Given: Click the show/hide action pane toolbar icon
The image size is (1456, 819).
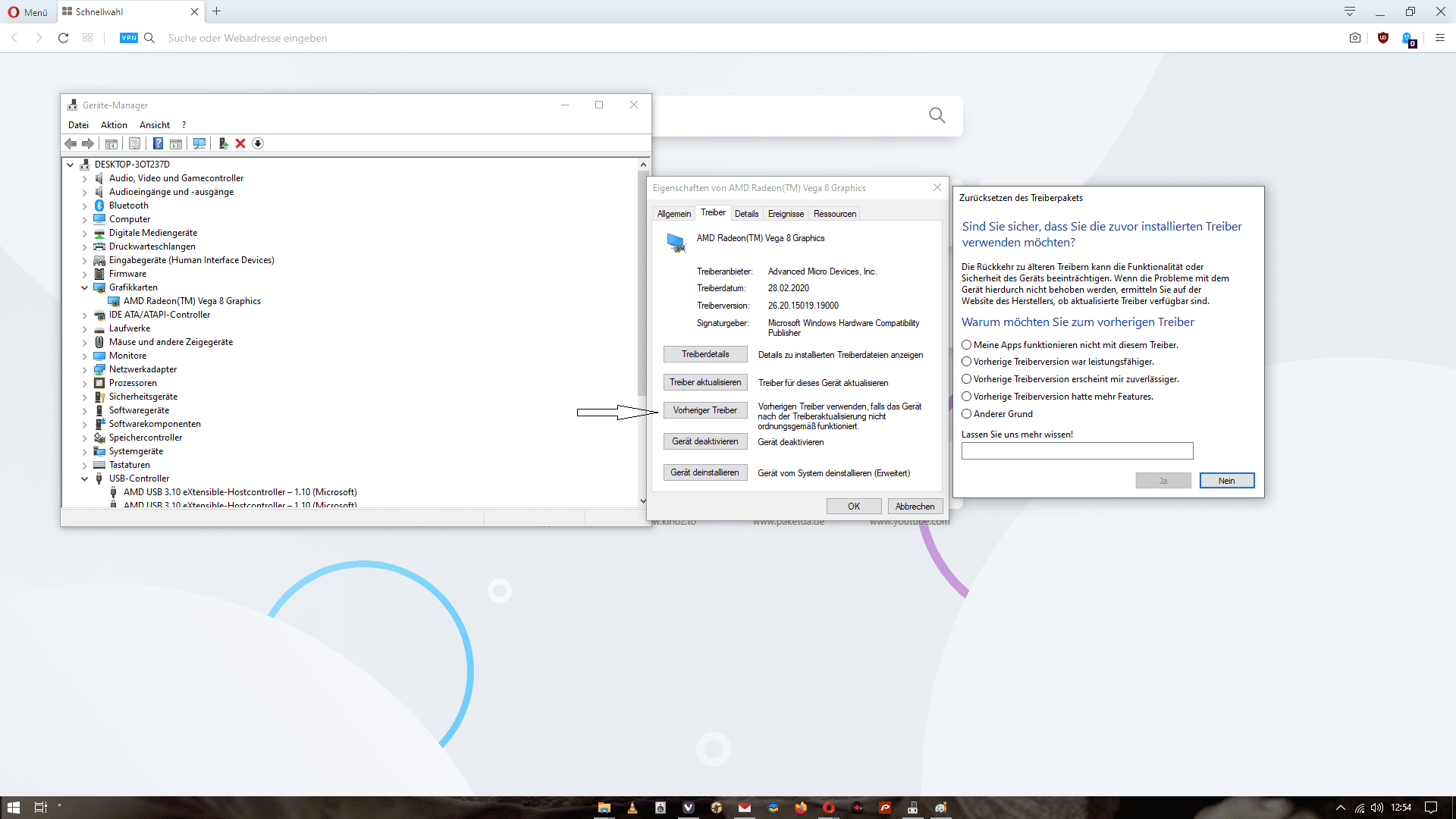Looking at the screenshot, I should (176, 143).
